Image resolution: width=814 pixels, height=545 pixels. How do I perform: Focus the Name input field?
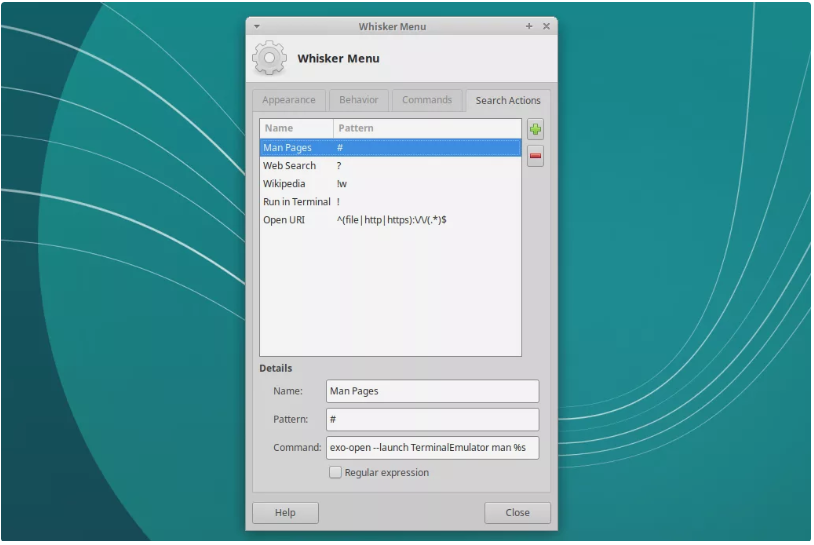[x=432, y=391]
